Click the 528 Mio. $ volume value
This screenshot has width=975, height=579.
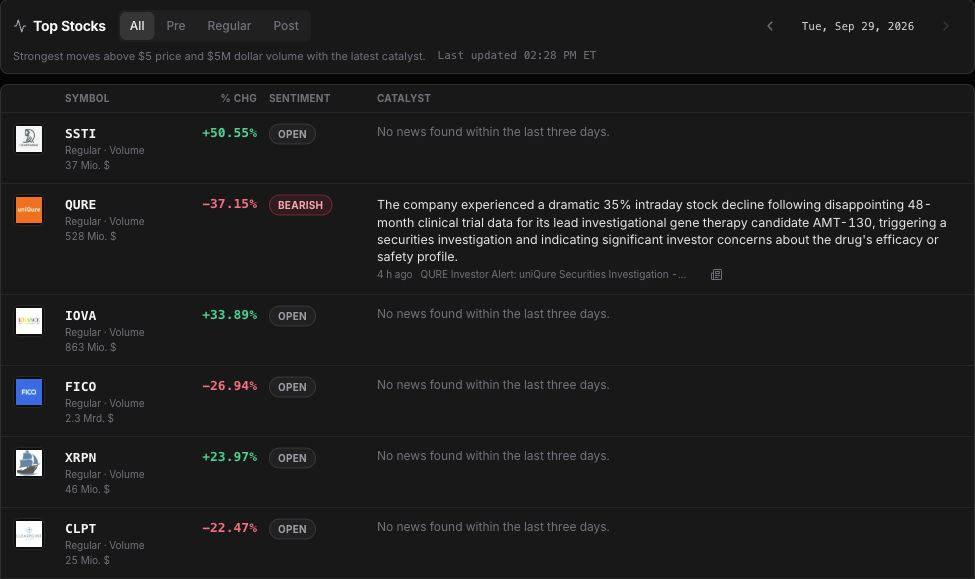pos(91,236)
